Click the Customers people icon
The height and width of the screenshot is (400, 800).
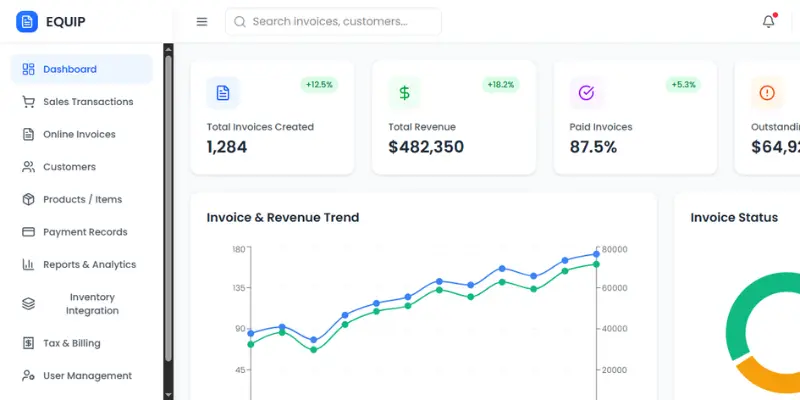(x=28, y=167)
